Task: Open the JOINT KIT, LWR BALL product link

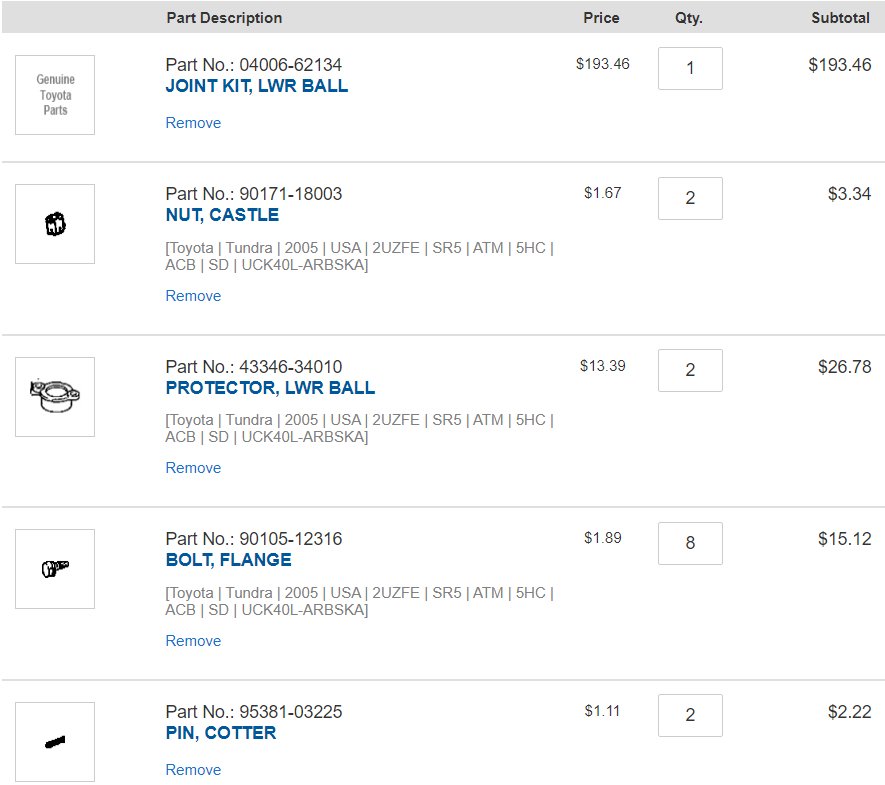Action: point(257,86)
